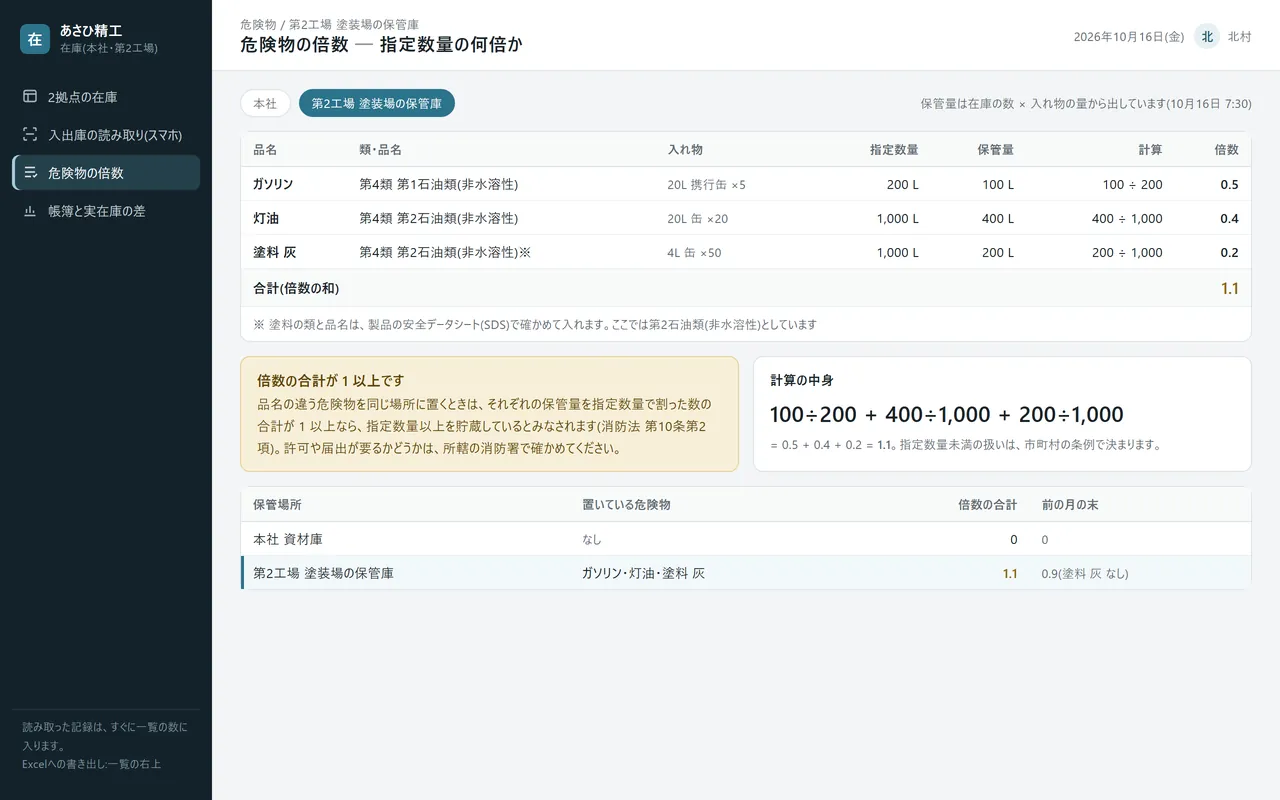Image resolution: width=1280 pixels, height=800 pixels.
Task: Click the 2拠点の在庫 table icon
Action: [x=30, y=97]
